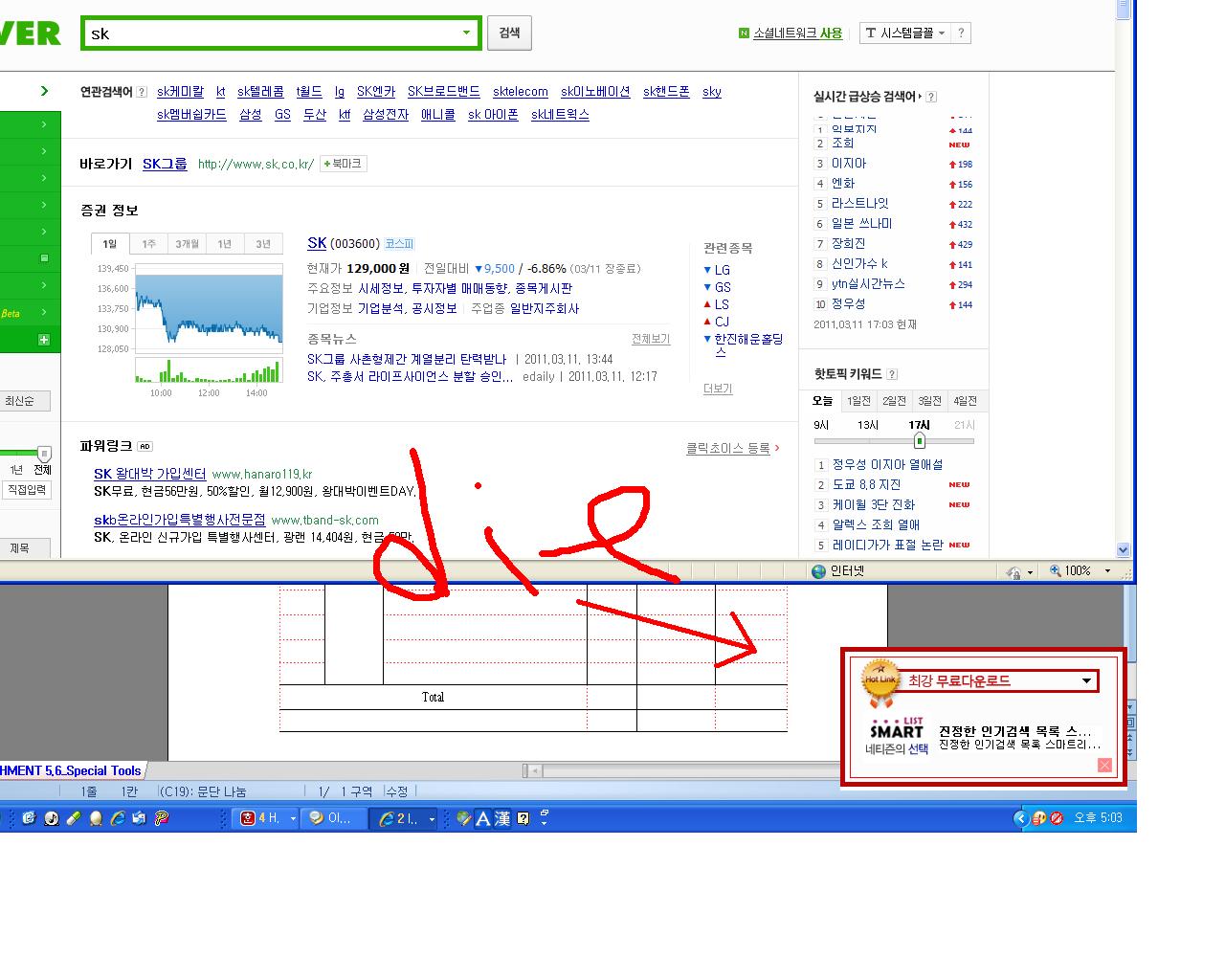Screen dimensions: 1225x980
Task: Click the question mark beside 시스템글꼴
Action: point(962,33)
